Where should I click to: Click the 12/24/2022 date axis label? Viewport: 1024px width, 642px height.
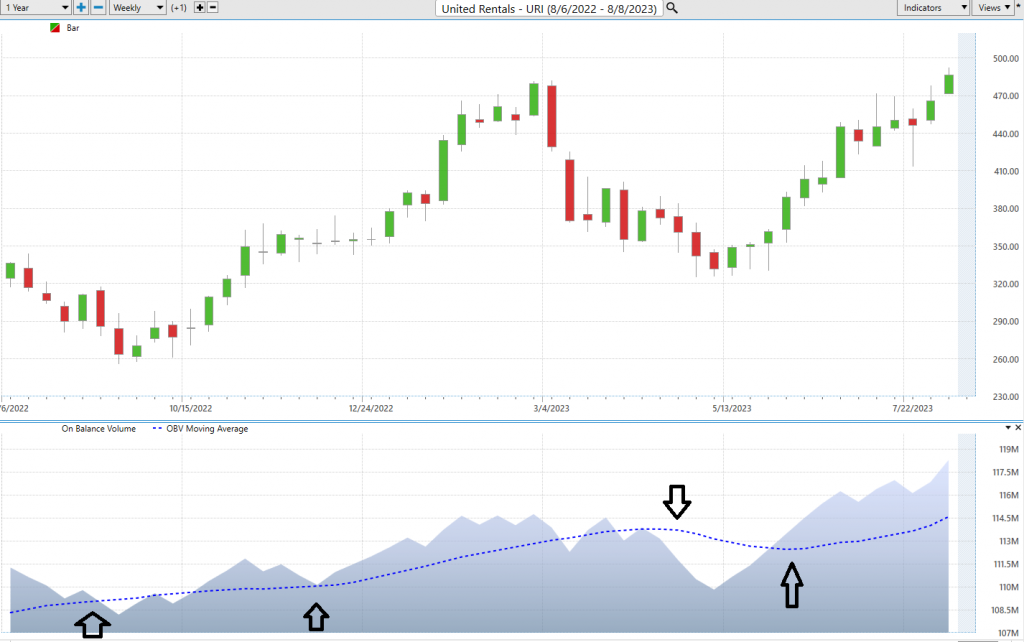pyautogui.click(x=371, y=408)
